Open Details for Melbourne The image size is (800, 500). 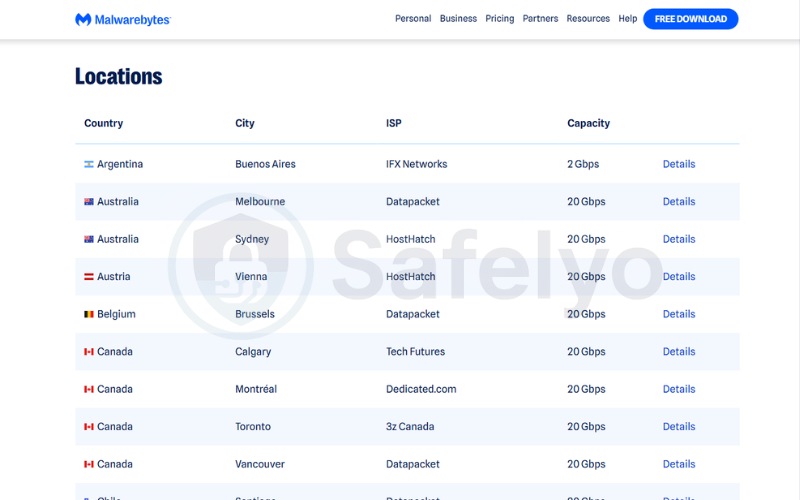679,202
